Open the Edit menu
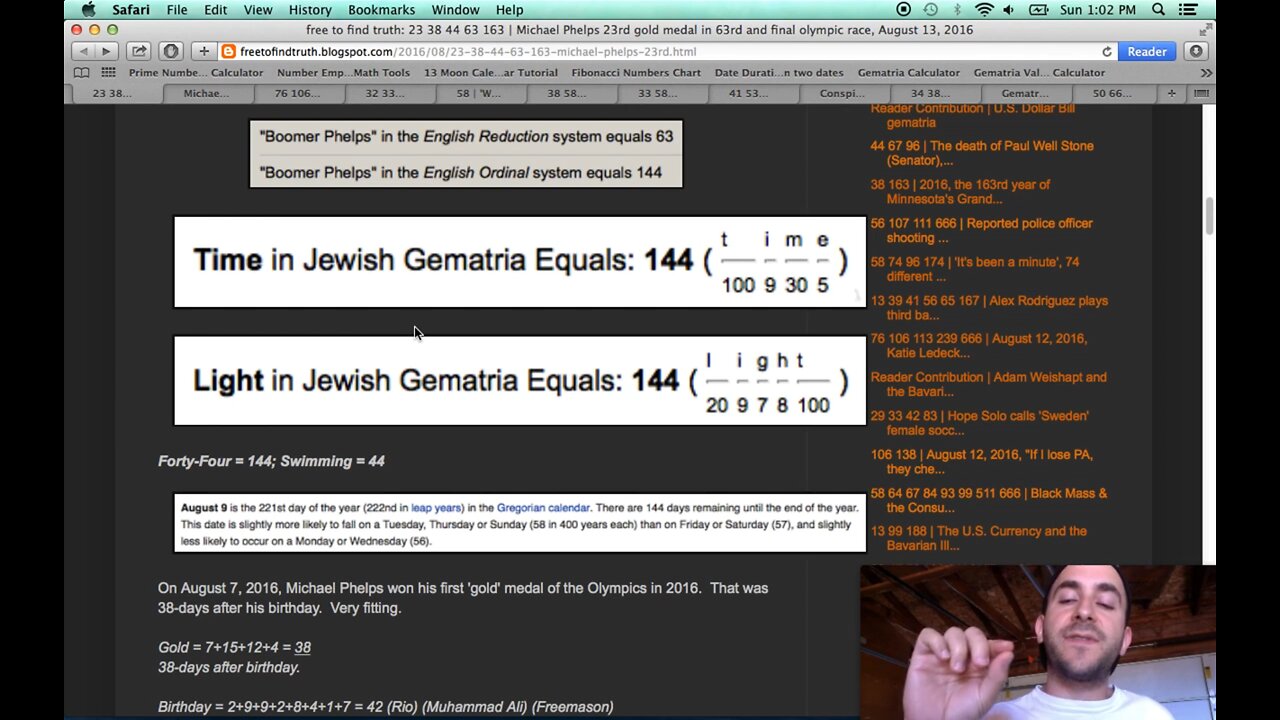This screenshot has width=1280, height=720. 216,10
